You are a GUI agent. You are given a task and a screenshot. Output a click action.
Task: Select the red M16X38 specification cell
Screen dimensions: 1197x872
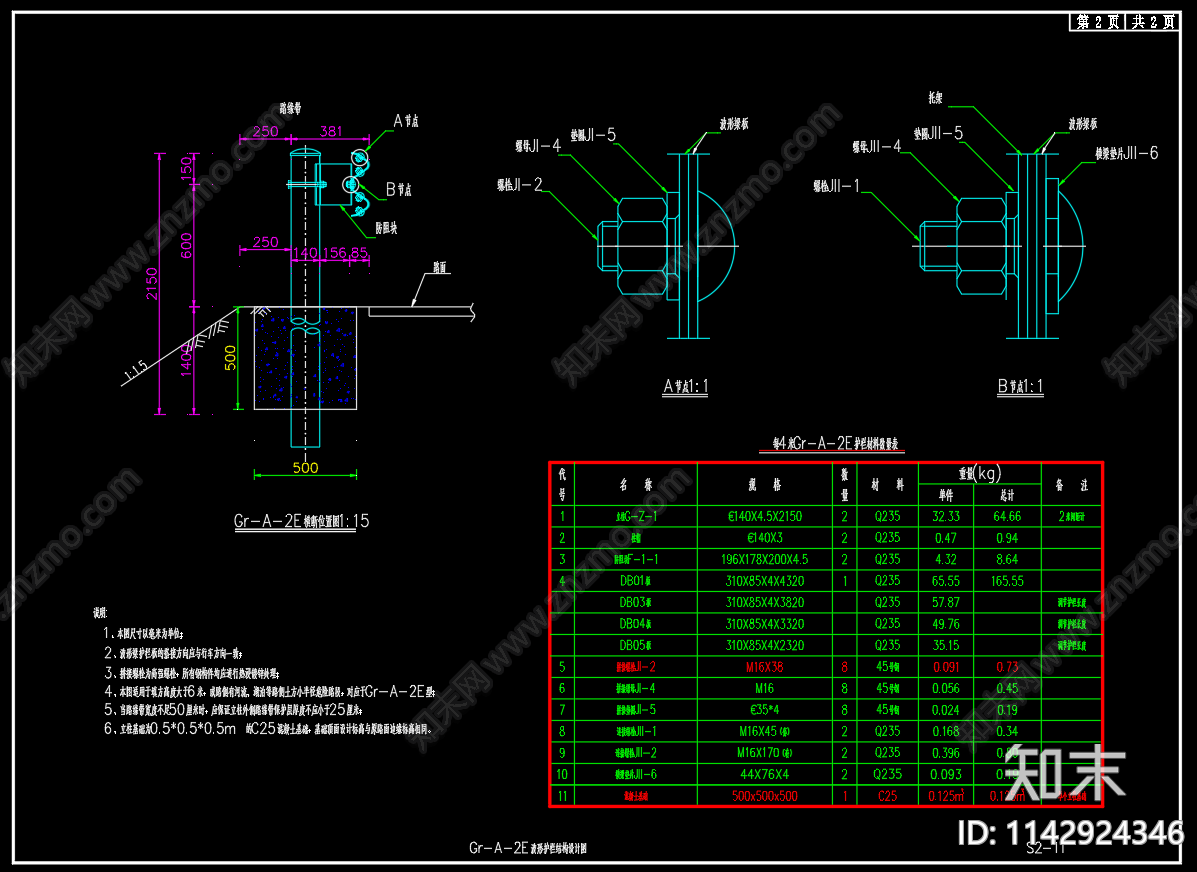tap(764, 667)
